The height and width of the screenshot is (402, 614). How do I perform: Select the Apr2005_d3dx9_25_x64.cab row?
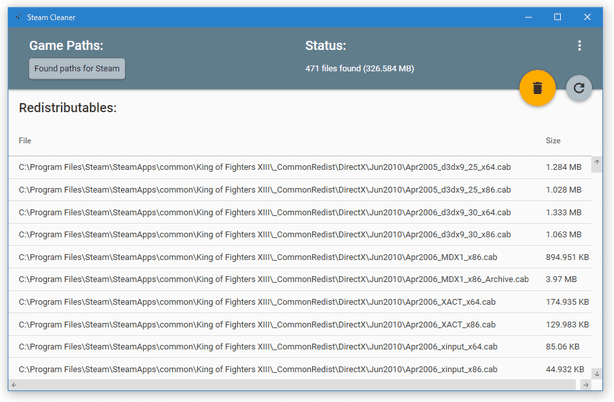300,167
